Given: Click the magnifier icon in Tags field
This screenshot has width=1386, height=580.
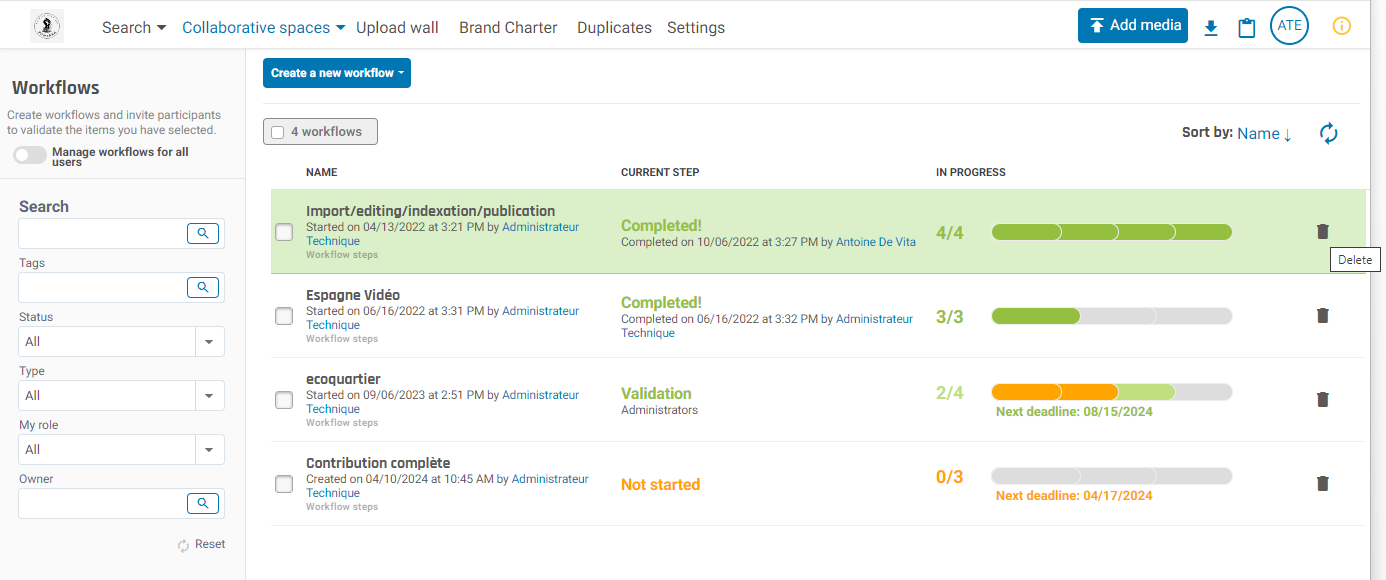Looking at the screenshot, I should tap(202, 288).
